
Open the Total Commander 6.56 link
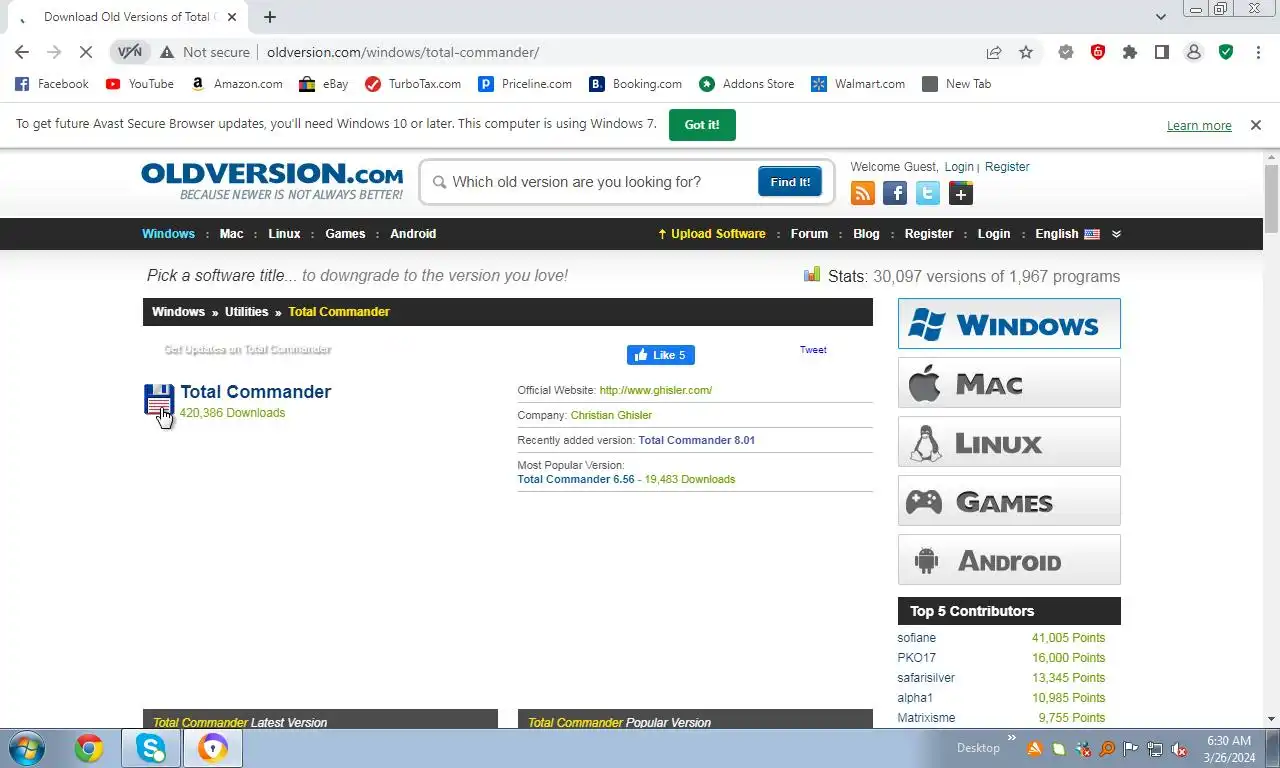point(576,479)
